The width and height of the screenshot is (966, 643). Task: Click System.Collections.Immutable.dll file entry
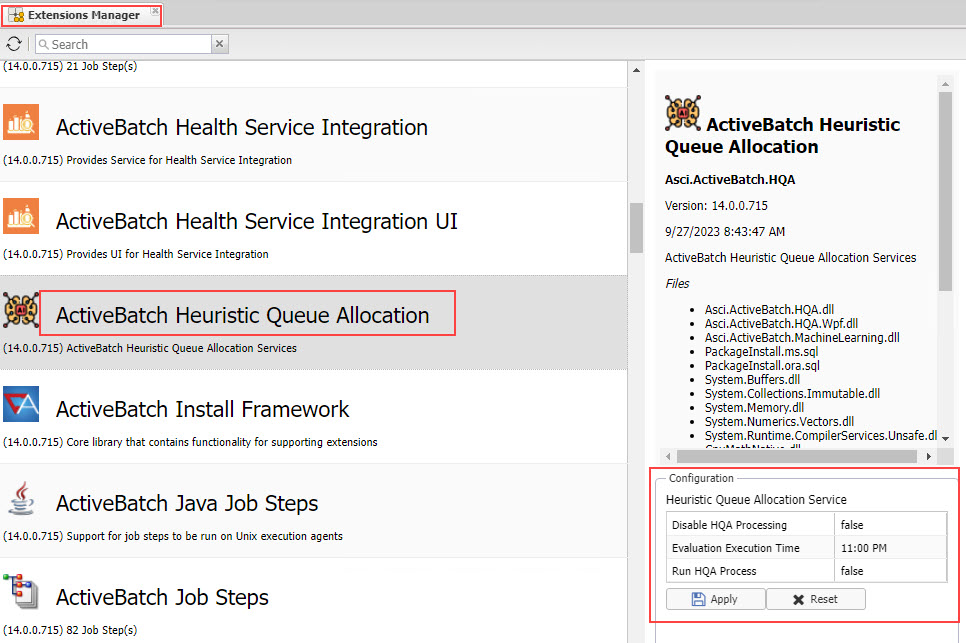792,394
